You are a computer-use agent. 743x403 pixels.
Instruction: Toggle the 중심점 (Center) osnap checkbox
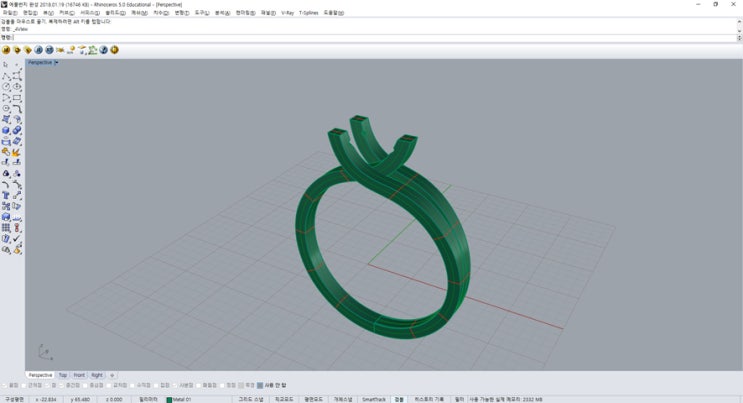(x=85, y=385)
